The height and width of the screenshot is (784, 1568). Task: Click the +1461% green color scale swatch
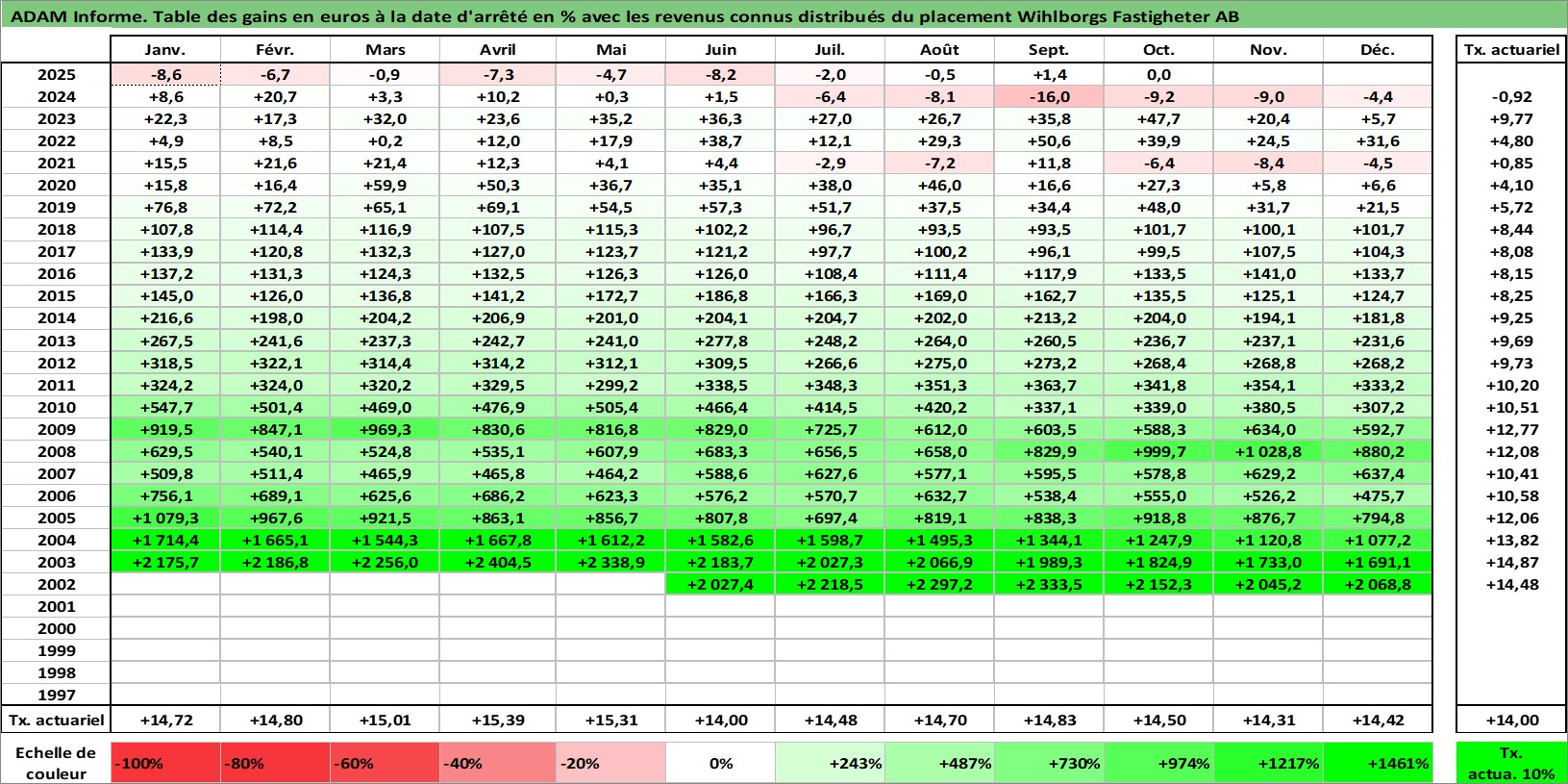click(x=1378, y=763)
